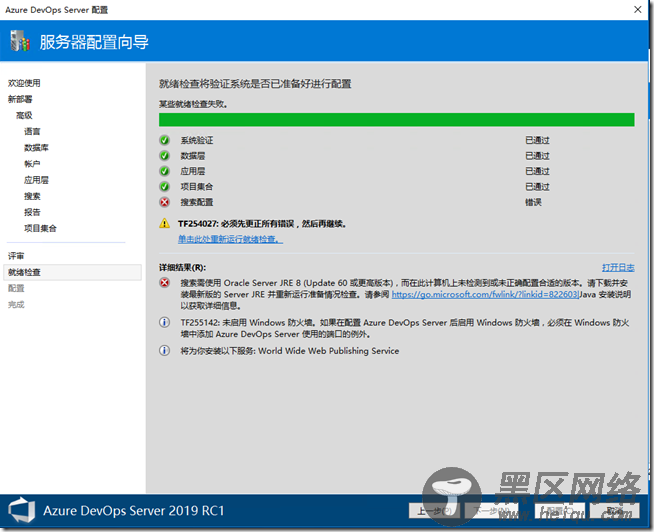
Task: Click the green readiness check progress bar
Action: point(397,120)
